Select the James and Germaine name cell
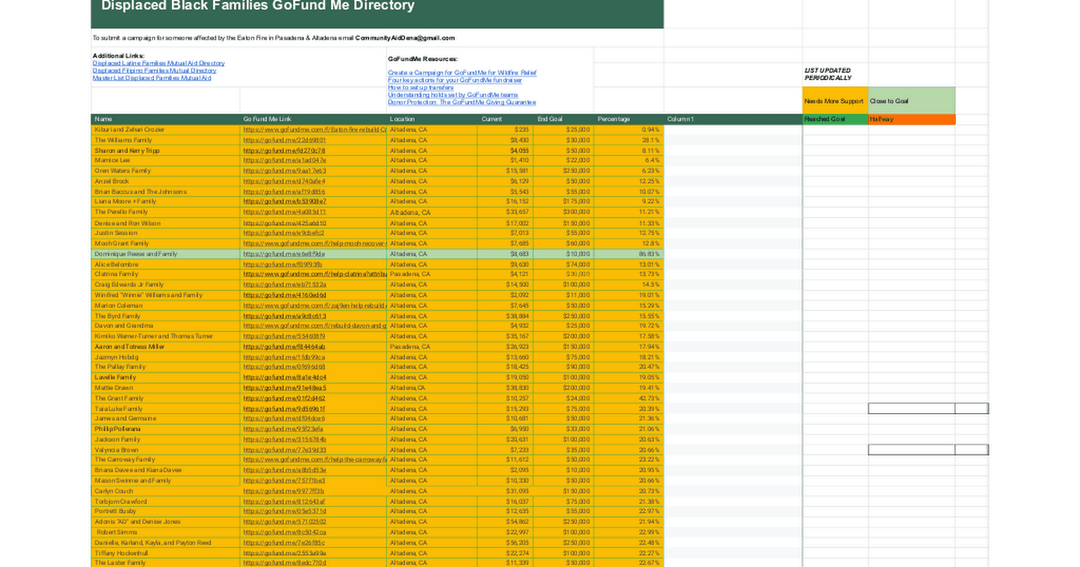The image size is (1080, 567). (x=165, y=418)
